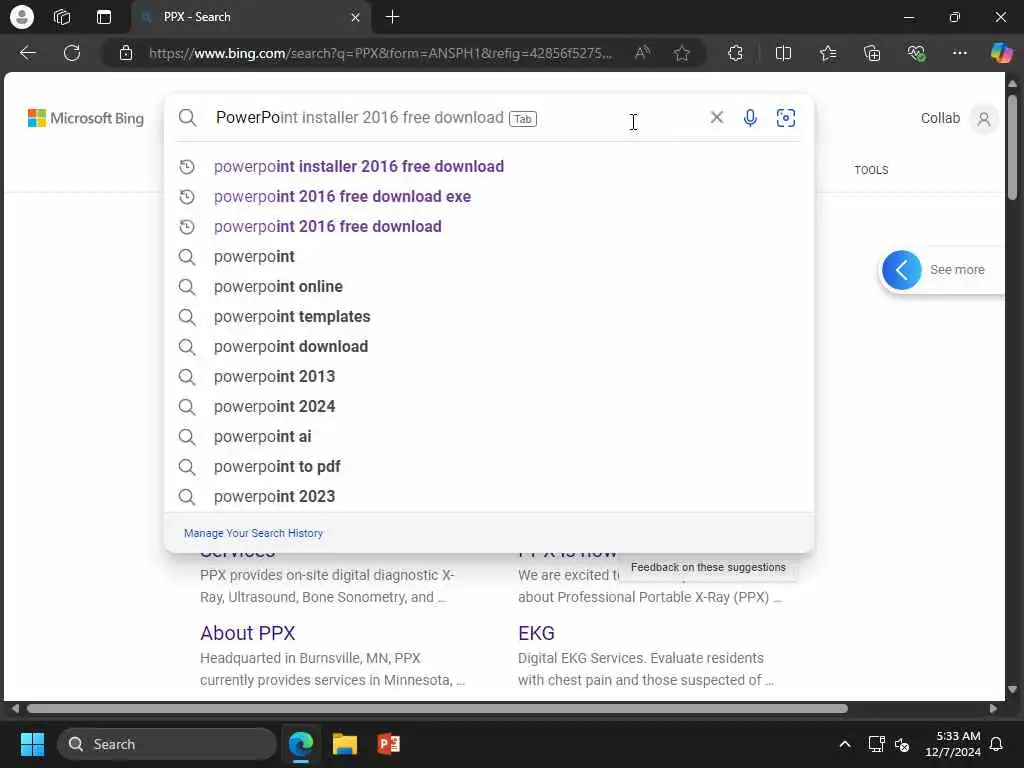Viewport: 1024px width, 768px height.
Task: Choose the plain 'powerpoint' suggestion
Action: pyautogui.click(x=488, y=257)
